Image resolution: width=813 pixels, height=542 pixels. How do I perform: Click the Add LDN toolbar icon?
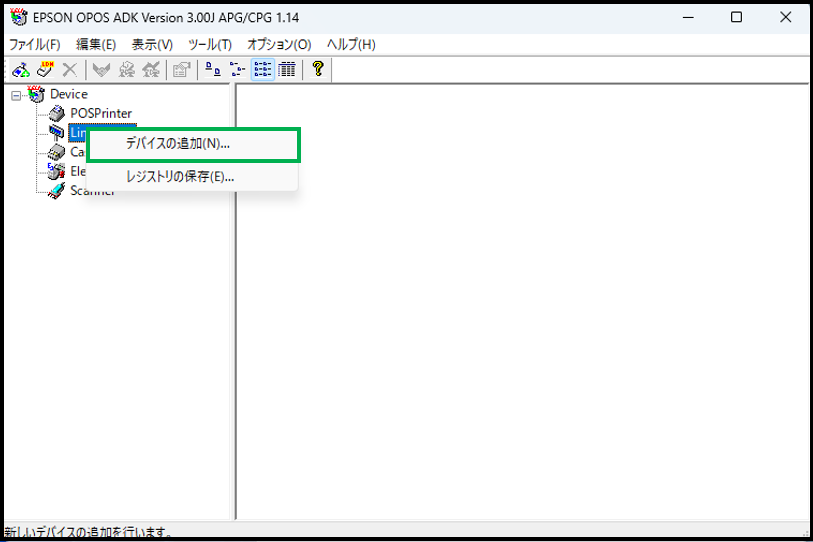pos(45,69)
